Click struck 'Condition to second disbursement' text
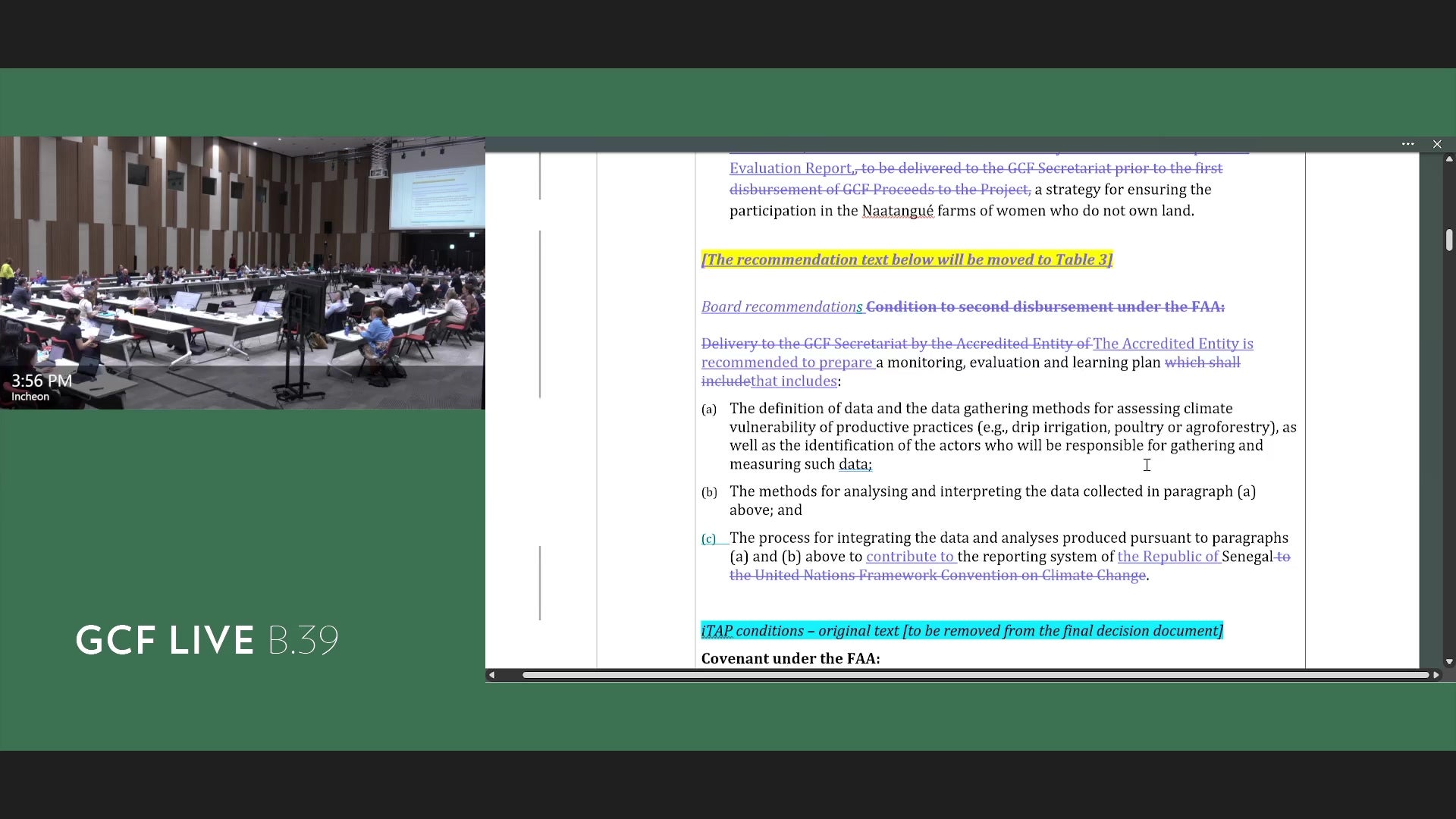Viewport: 1456px width, 819px height. click(x=1046, y=307)
